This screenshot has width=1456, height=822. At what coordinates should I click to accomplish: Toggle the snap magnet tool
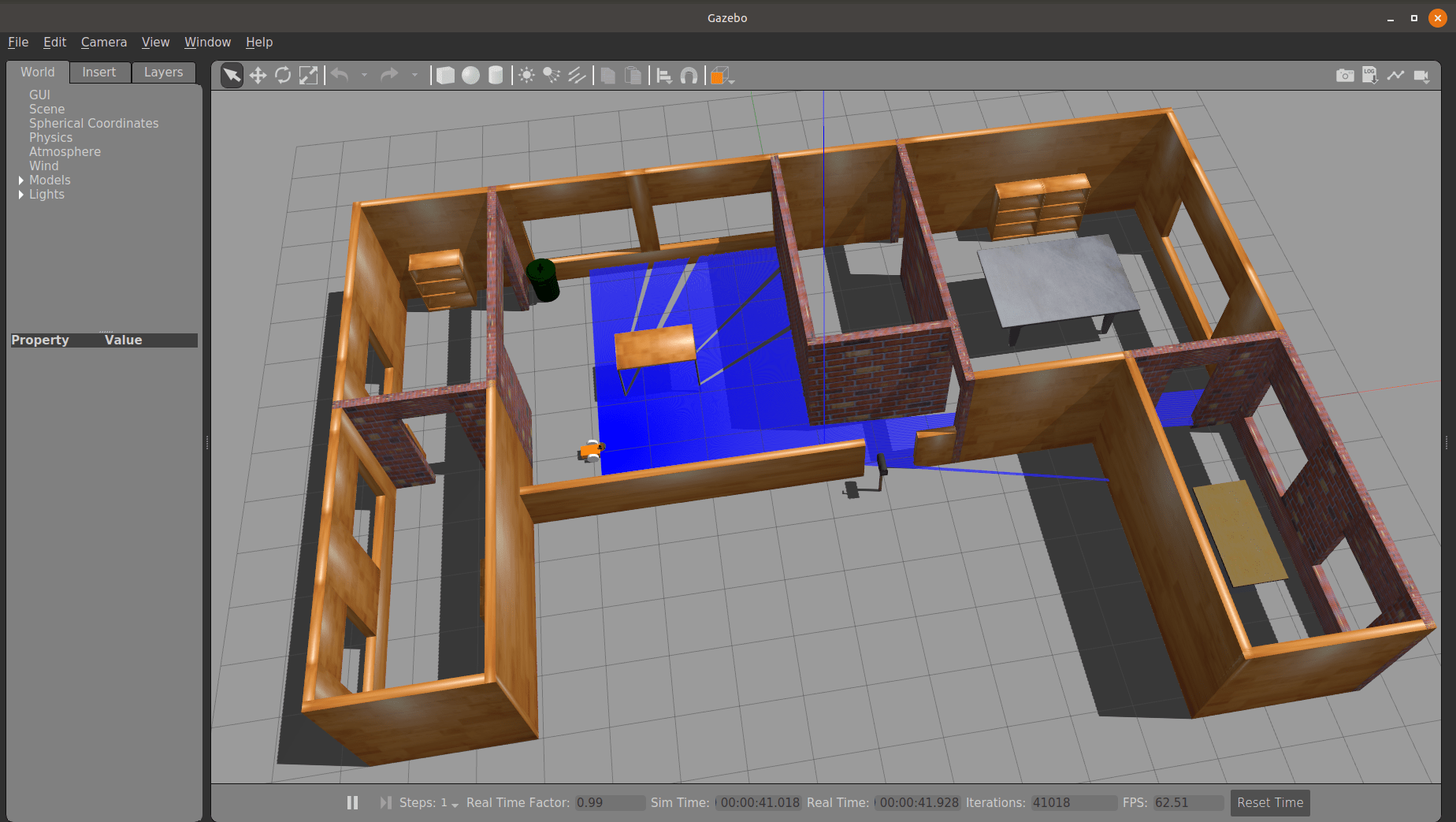click(689, 75)
